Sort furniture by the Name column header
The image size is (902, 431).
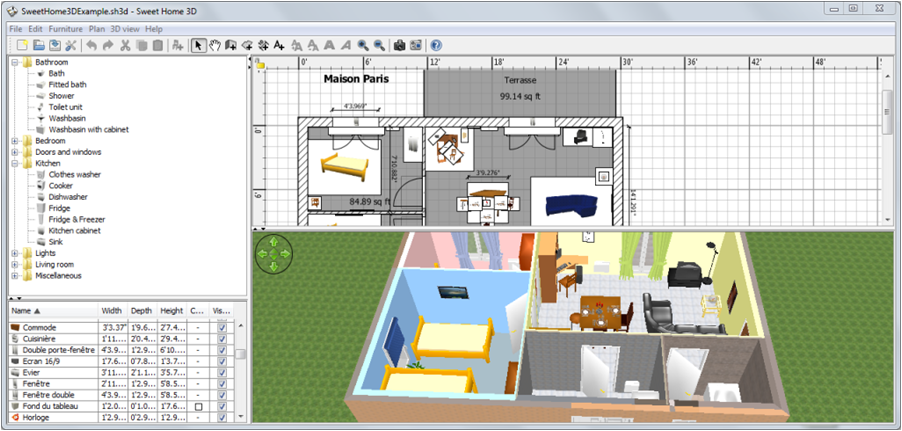[53, 310]
